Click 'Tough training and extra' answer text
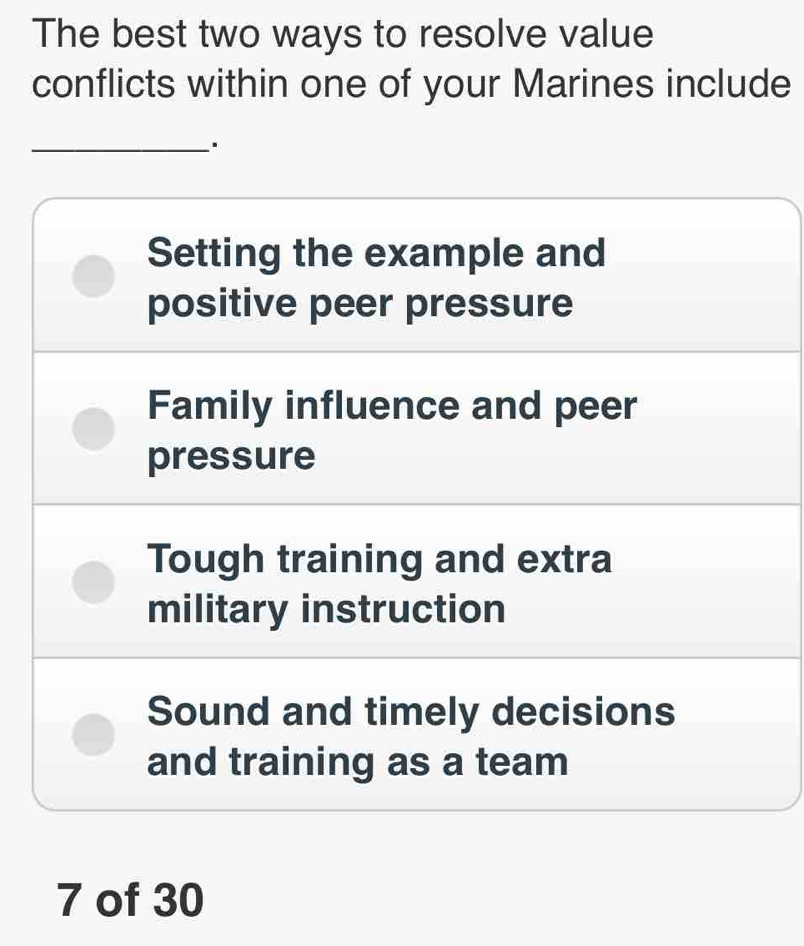This screenshot has height=946, width=804. [379, 560]
